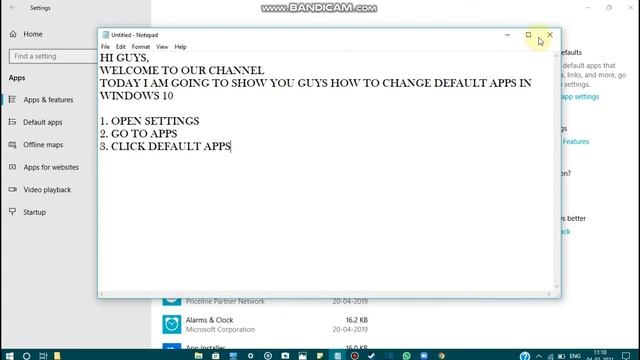The image size is (640, 360).
Task: Open the Settings gear on taskbar
Action: (251, 356)
